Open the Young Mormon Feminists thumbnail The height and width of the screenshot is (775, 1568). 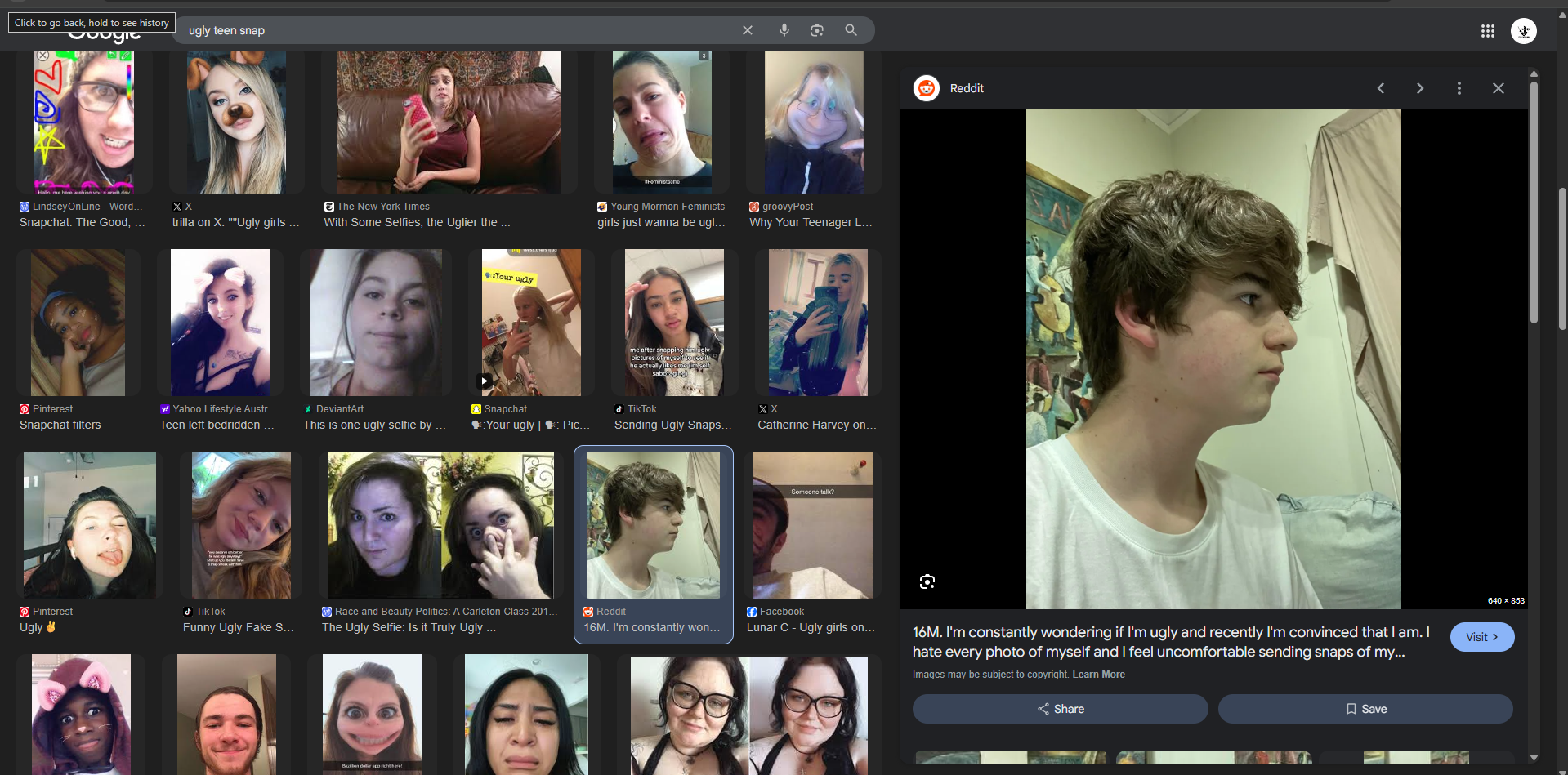click(x=662, y=122)
